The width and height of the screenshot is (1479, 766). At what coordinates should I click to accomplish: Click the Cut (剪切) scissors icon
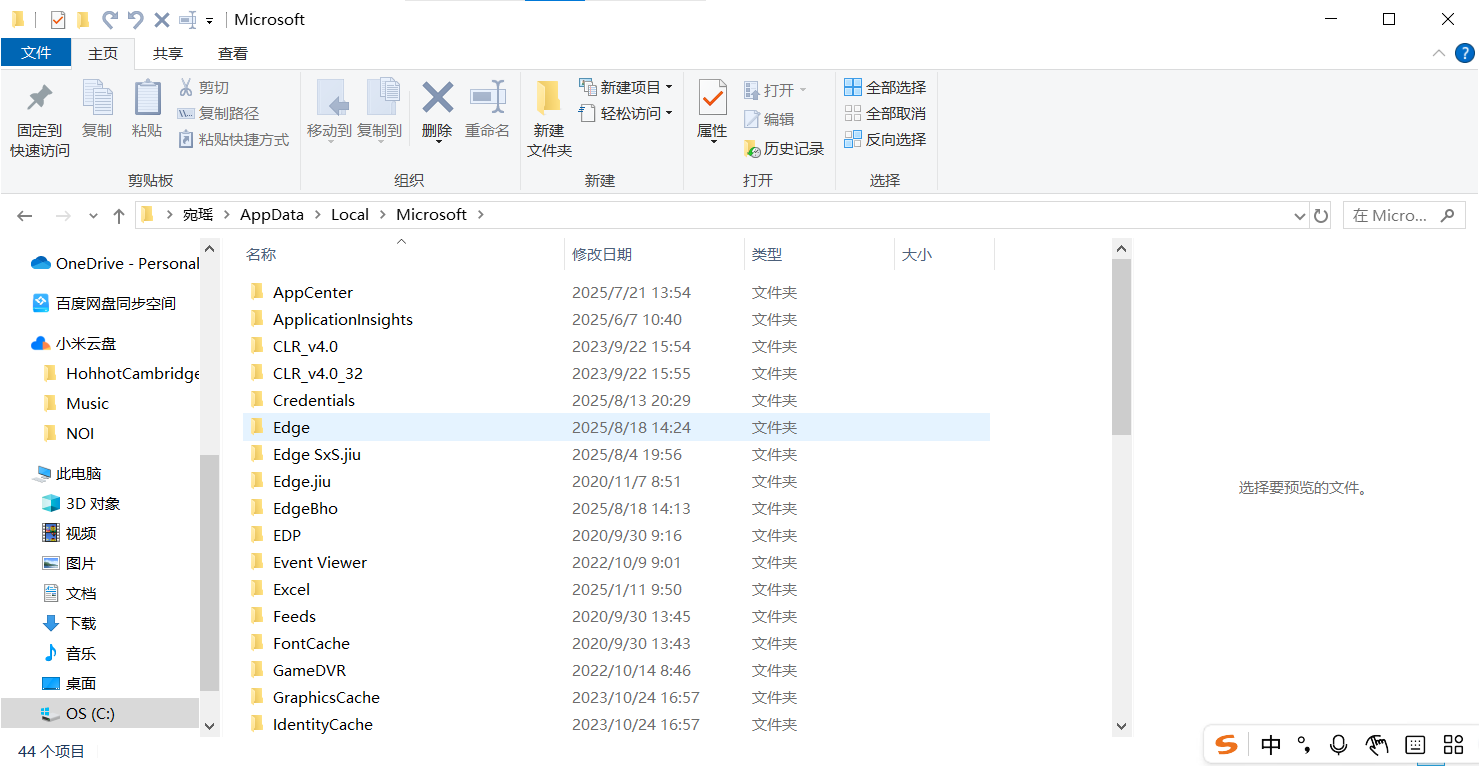point(186,88)
